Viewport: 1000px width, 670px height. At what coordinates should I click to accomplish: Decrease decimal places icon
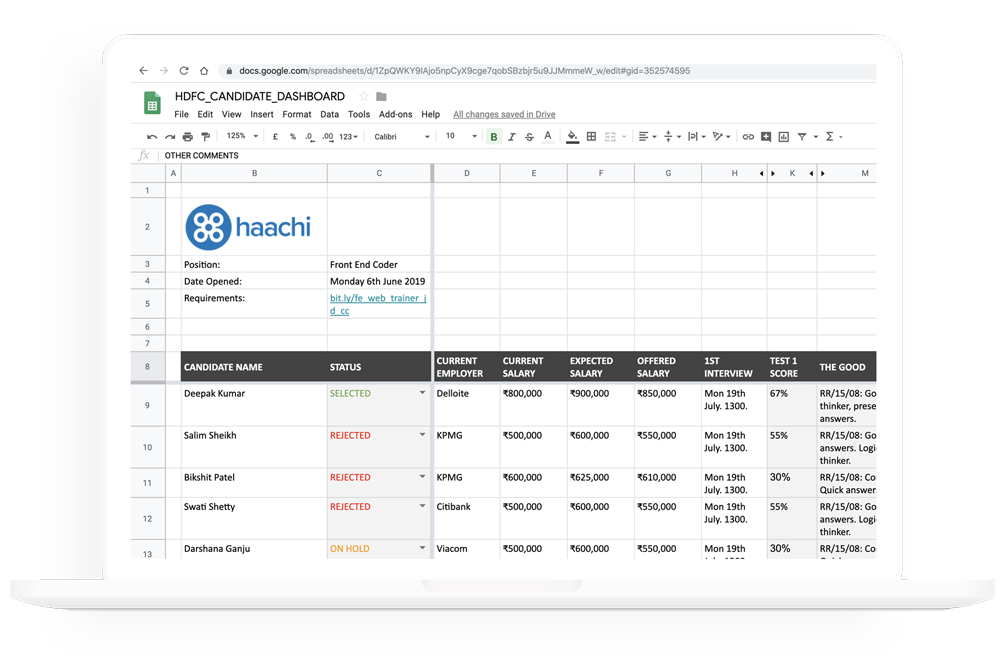[x=309, y=136]
